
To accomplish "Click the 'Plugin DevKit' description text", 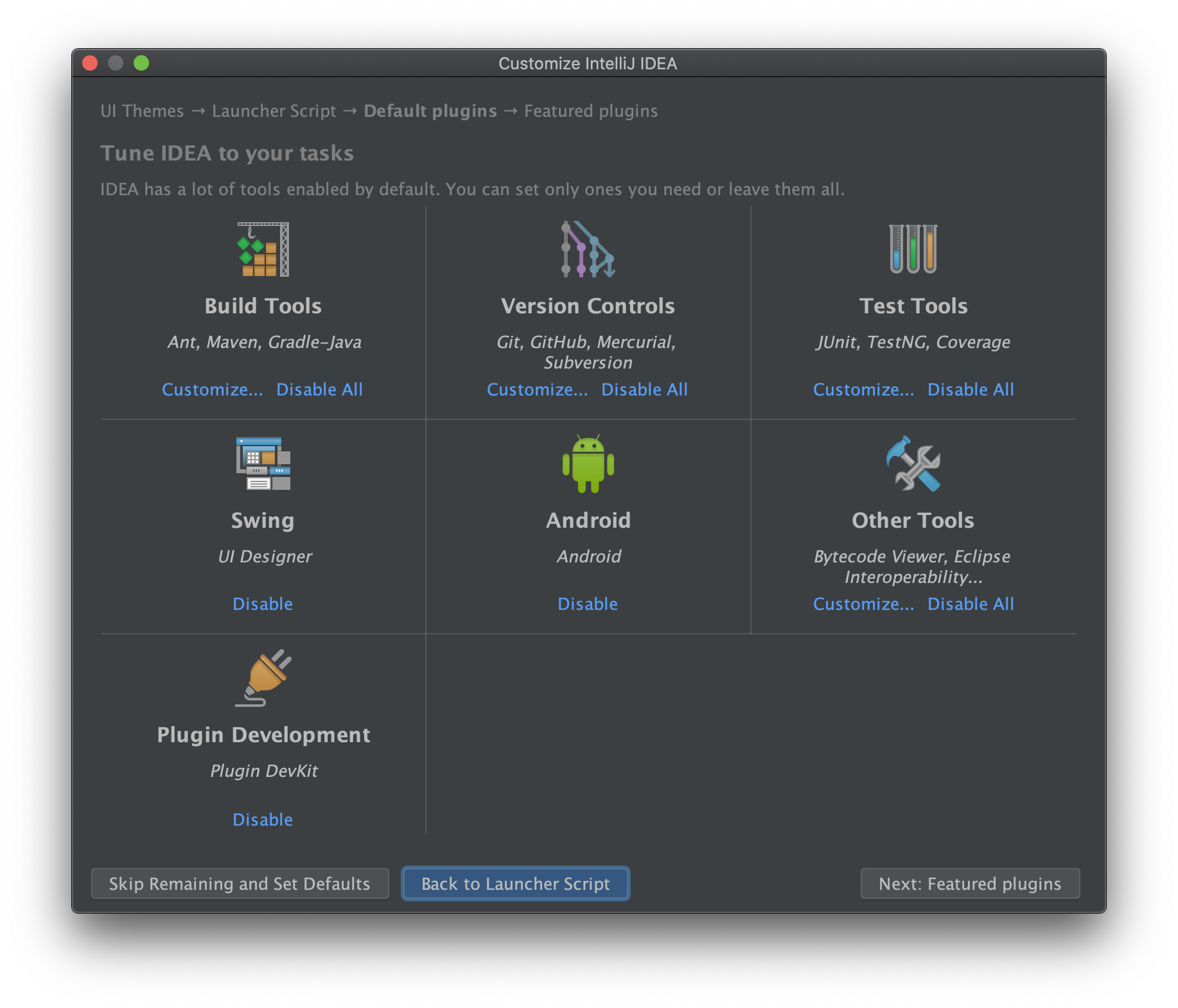I will tap(264, 771).
